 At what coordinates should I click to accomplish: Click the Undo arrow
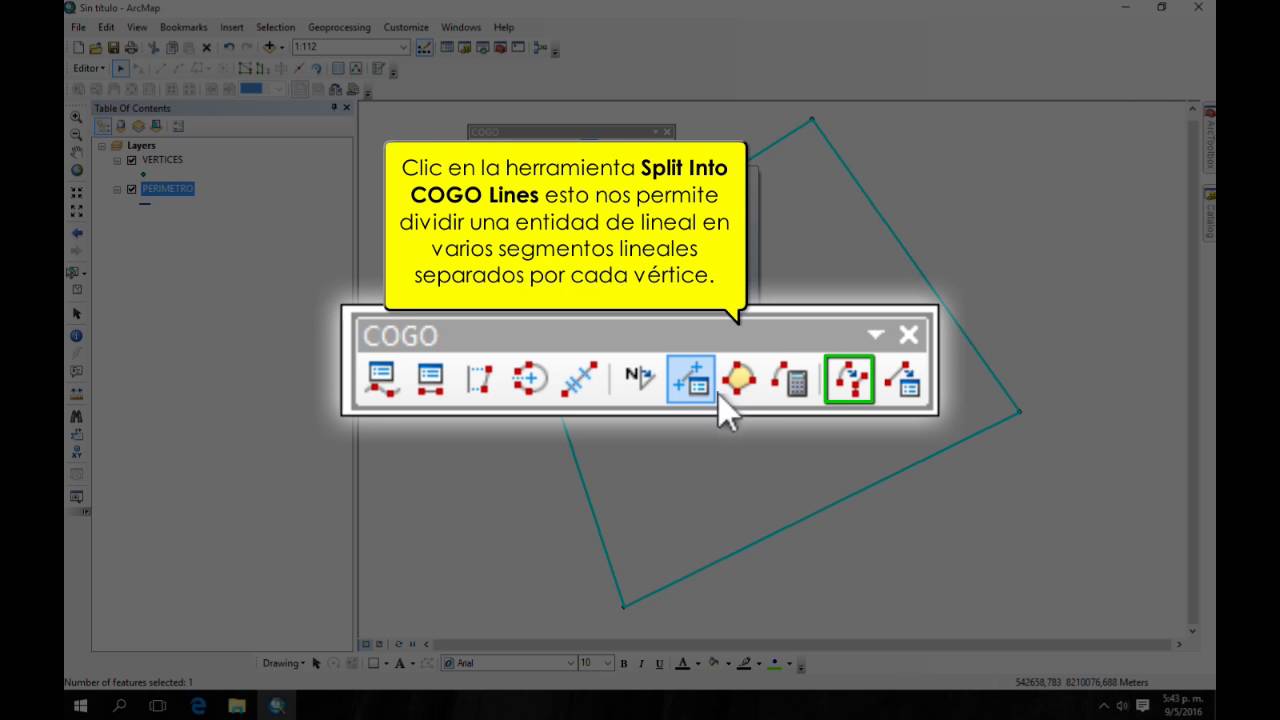coord(229,47)
